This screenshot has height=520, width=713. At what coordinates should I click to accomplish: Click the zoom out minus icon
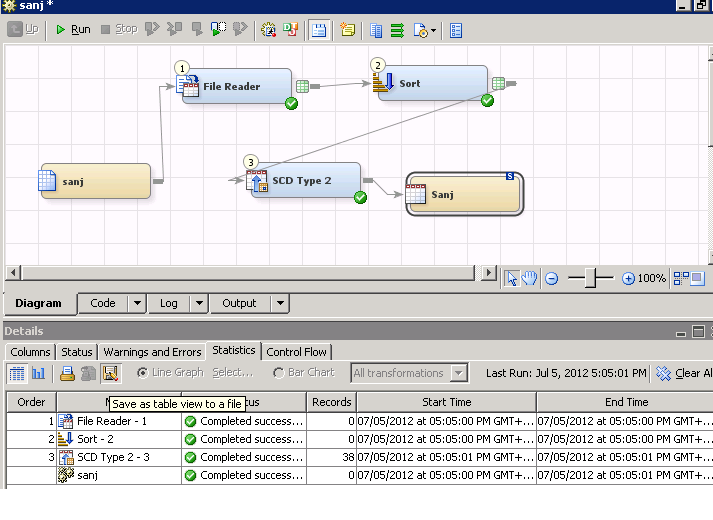pos(551,279)
